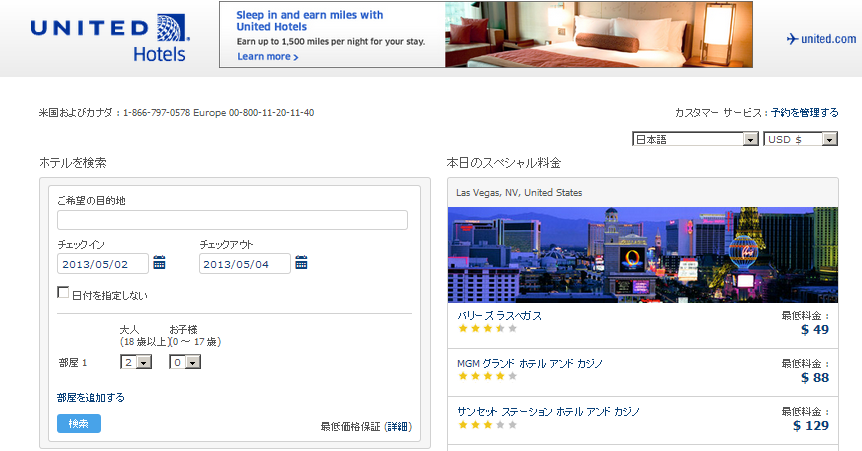Open サンセット ステーション ホテル アンド カジノ link
Screen dimensions: 862x451
click(549, 411)
